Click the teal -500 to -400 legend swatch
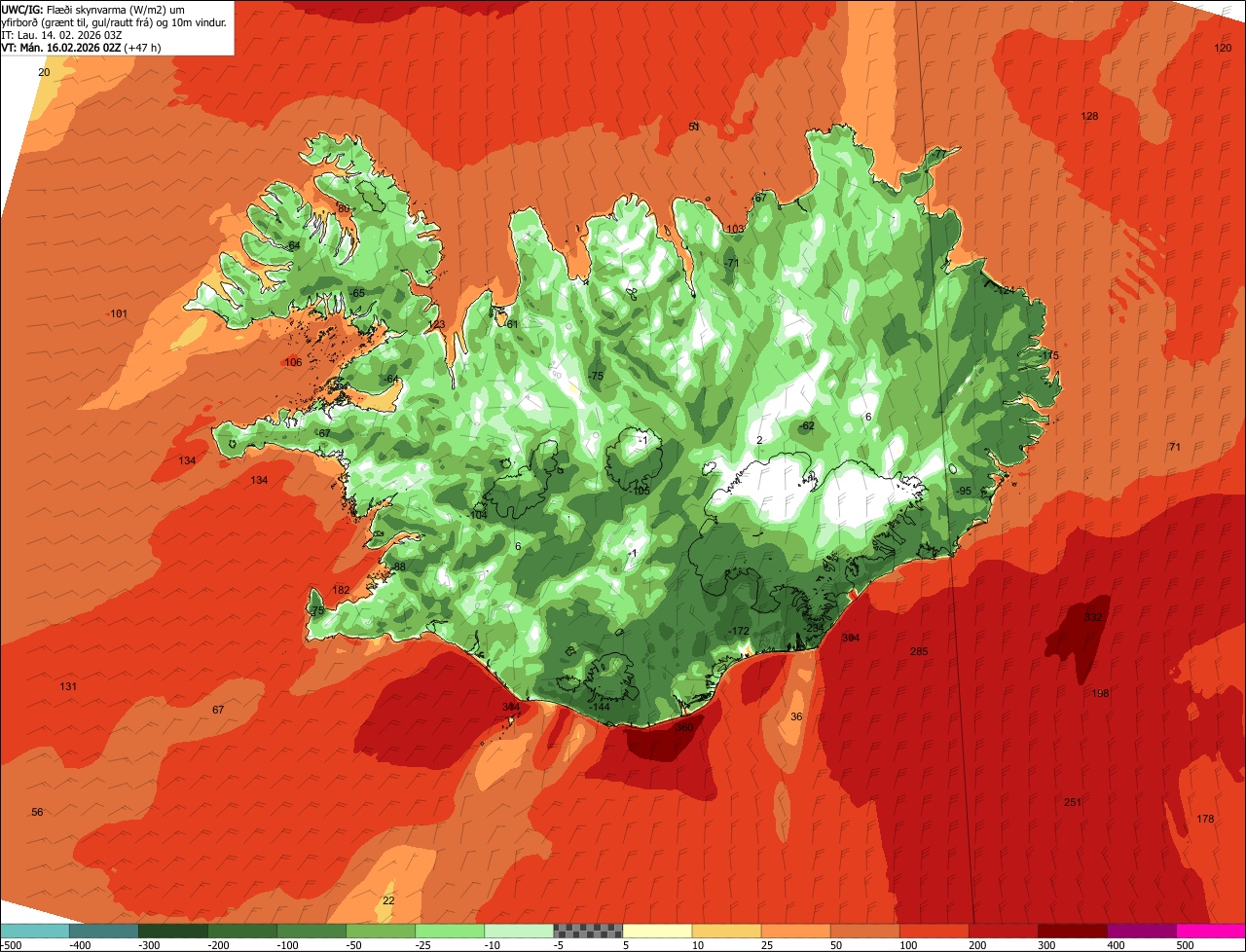 [35, 931]
